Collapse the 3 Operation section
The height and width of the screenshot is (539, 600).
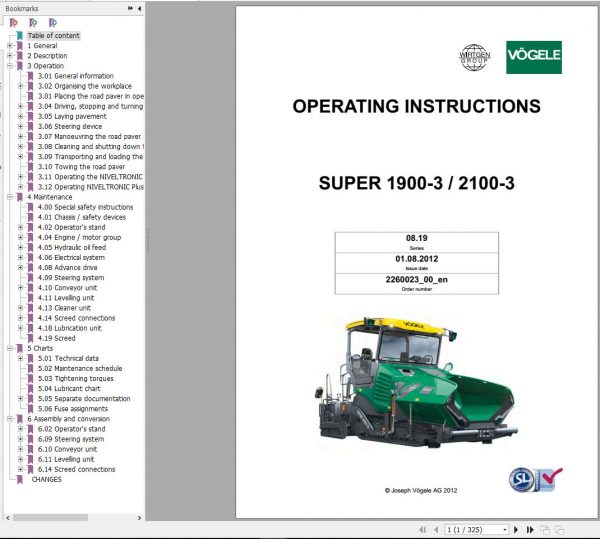10,66
